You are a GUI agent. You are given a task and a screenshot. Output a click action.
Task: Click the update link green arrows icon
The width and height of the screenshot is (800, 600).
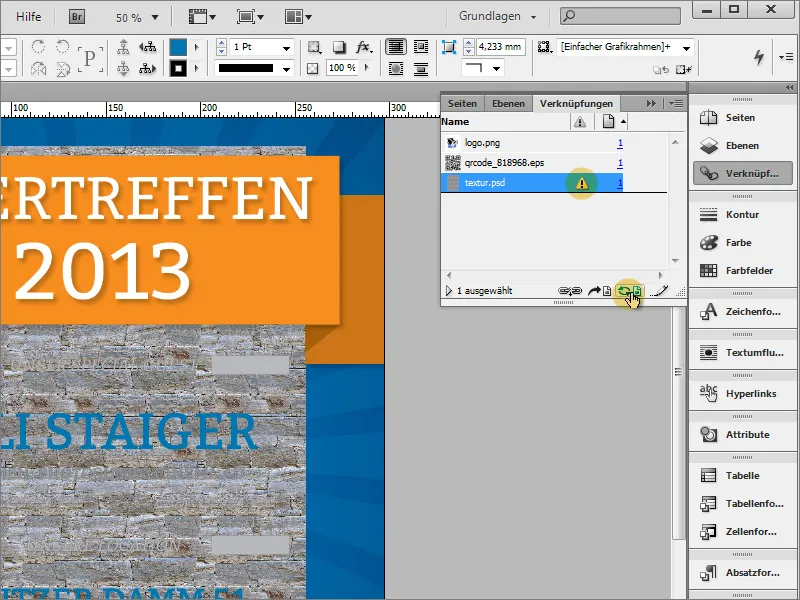[629, 291]
